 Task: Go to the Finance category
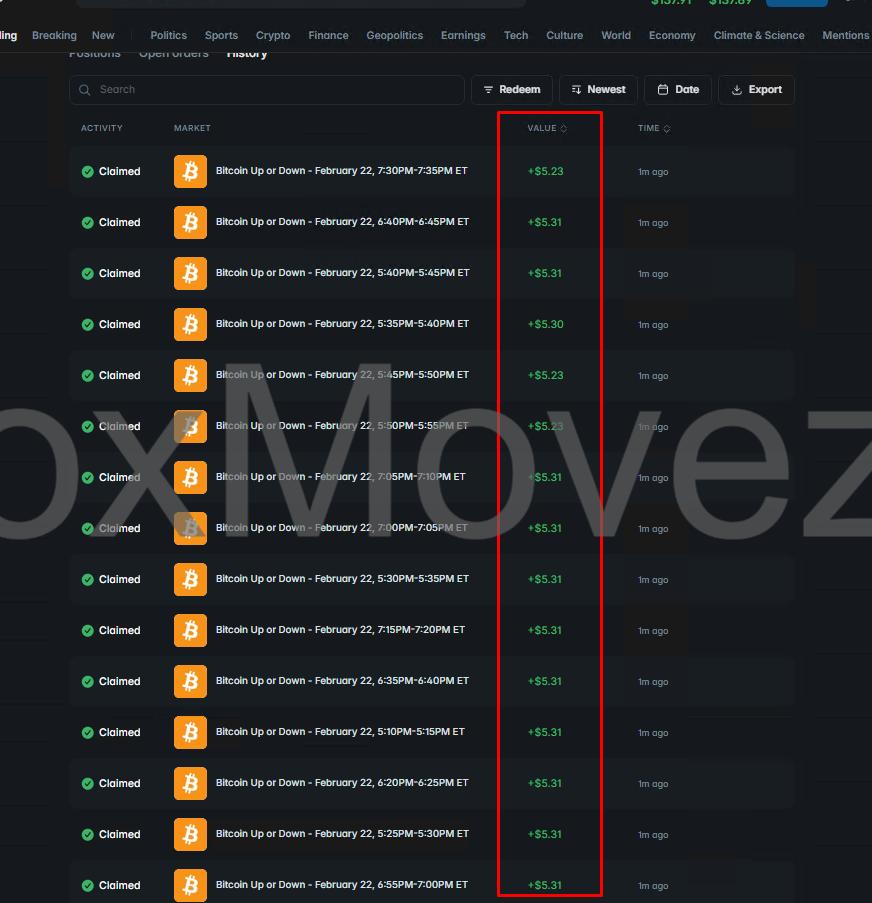coord(328,35)
